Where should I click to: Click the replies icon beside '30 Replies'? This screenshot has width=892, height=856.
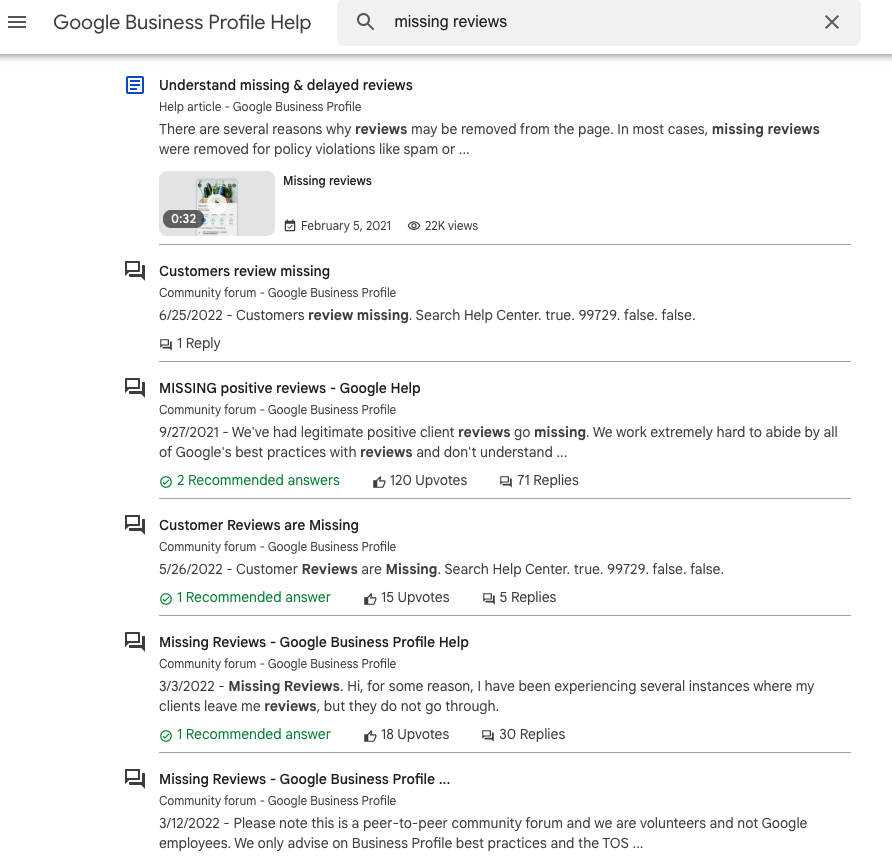coord(488,735)
